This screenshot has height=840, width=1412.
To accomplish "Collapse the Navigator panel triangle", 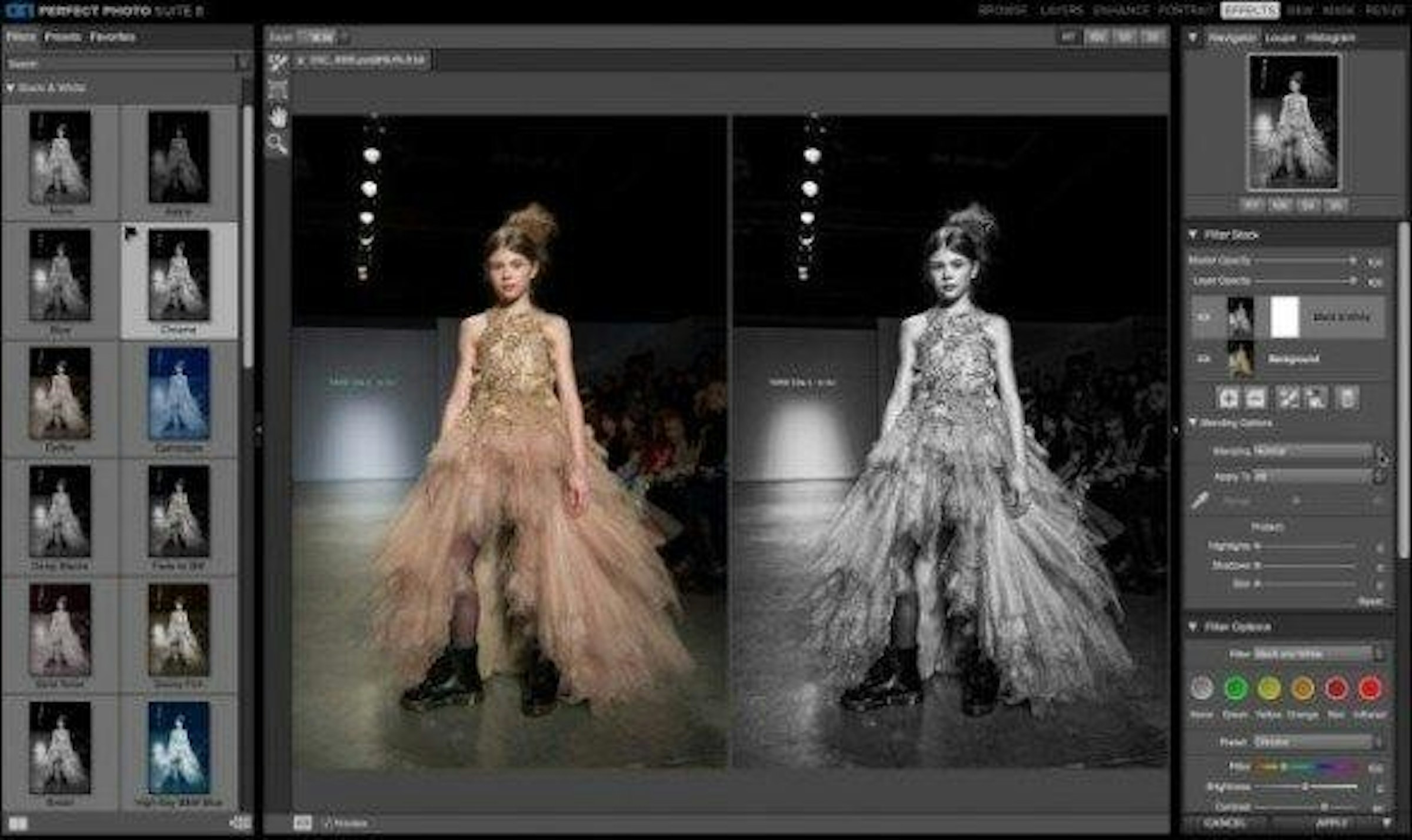I will click(1193, 37).
